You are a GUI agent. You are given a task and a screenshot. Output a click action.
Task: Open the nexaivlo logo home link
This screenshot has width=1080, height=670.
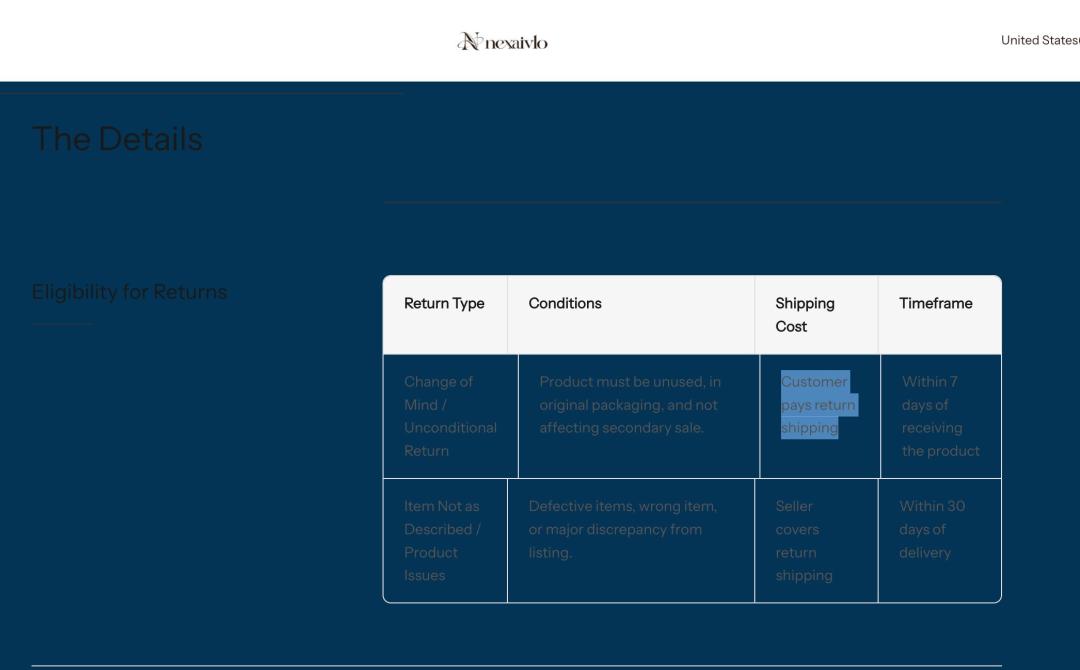point(502,42)
